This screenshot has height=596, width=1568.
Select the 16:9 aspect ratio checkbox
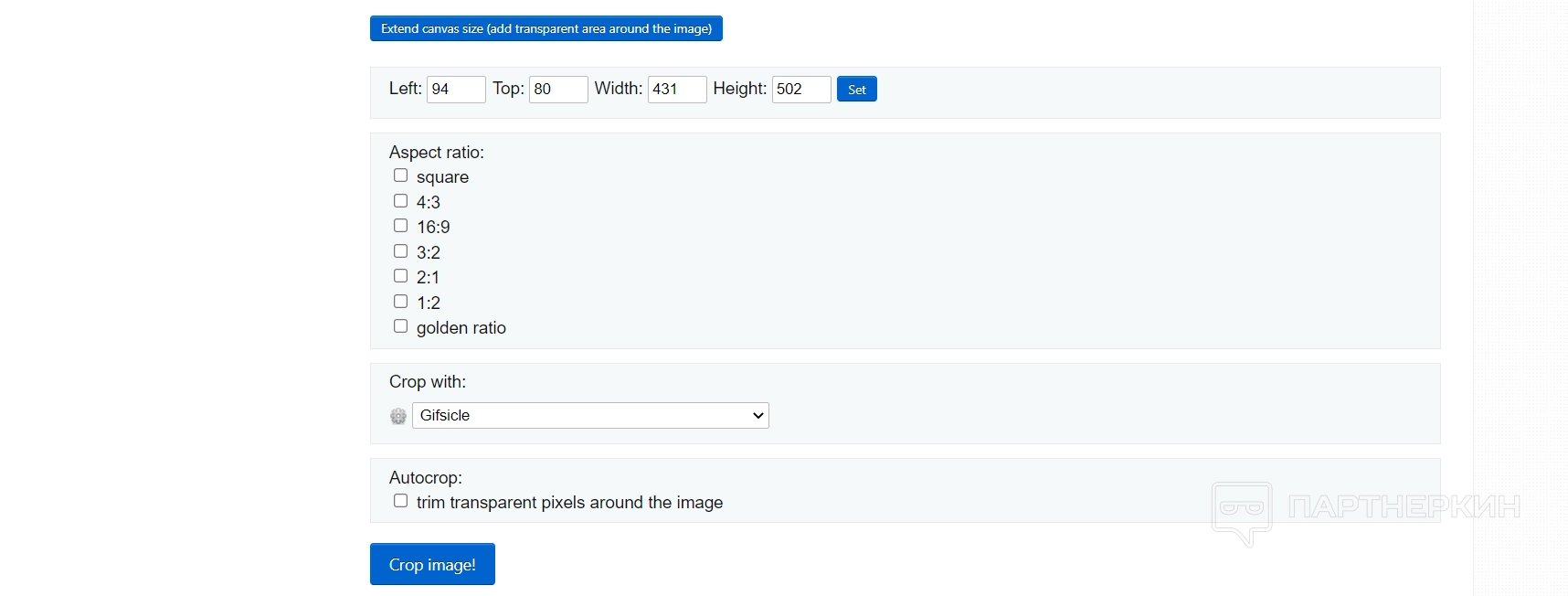(x=400, y=226)
